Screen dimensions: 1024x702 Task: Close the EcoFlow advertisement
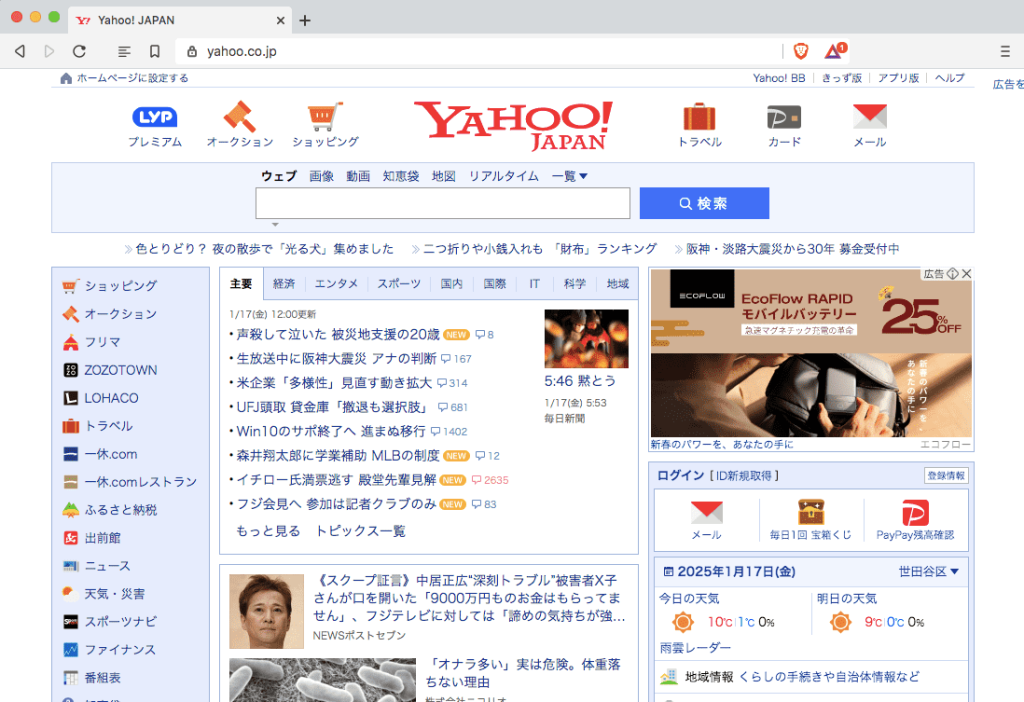pyautogui.click(x=967, y=274)
